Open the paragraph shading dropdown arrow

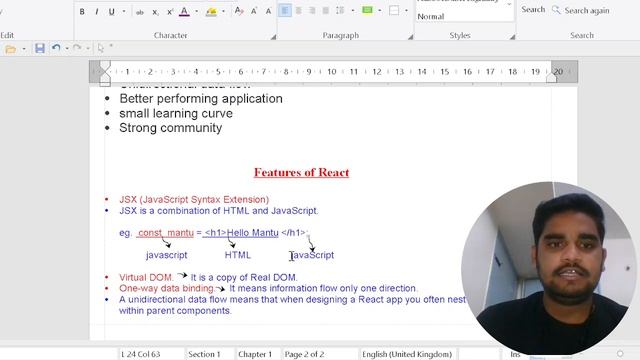coord(380,11)
